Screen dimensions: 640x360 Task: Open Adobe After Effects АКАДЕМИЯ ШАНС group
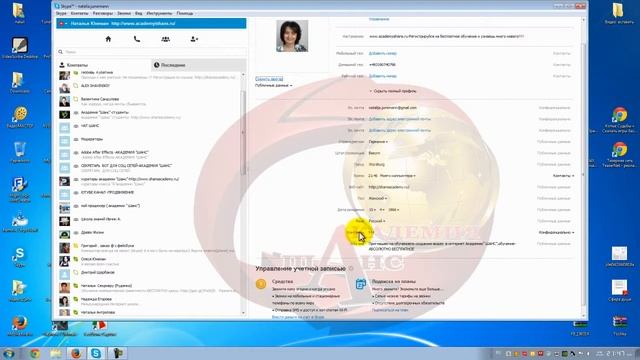point(149,154)
